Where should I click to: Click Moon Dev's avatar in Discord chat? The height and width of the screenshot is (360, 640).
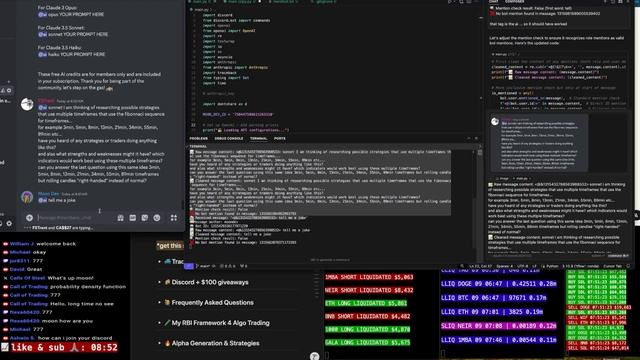27,197
